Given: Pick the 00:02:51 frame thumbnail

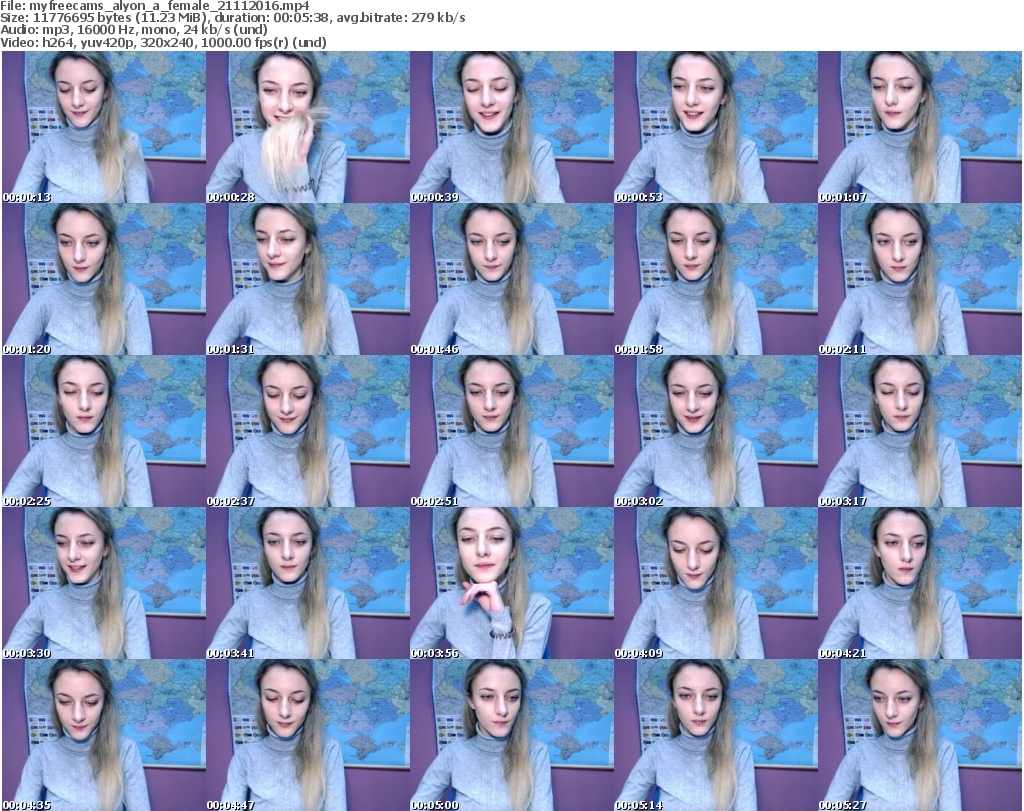Looking at the screenshot, I should tap(512, 431).
